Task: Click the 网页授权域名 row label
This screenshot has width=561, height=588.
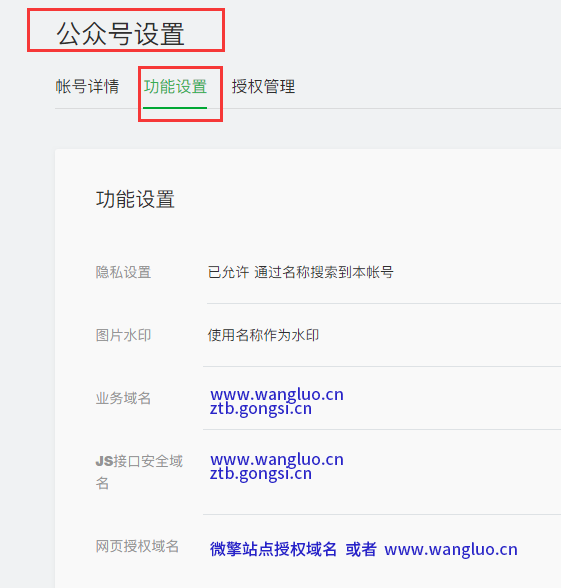Action: (137, 546)
